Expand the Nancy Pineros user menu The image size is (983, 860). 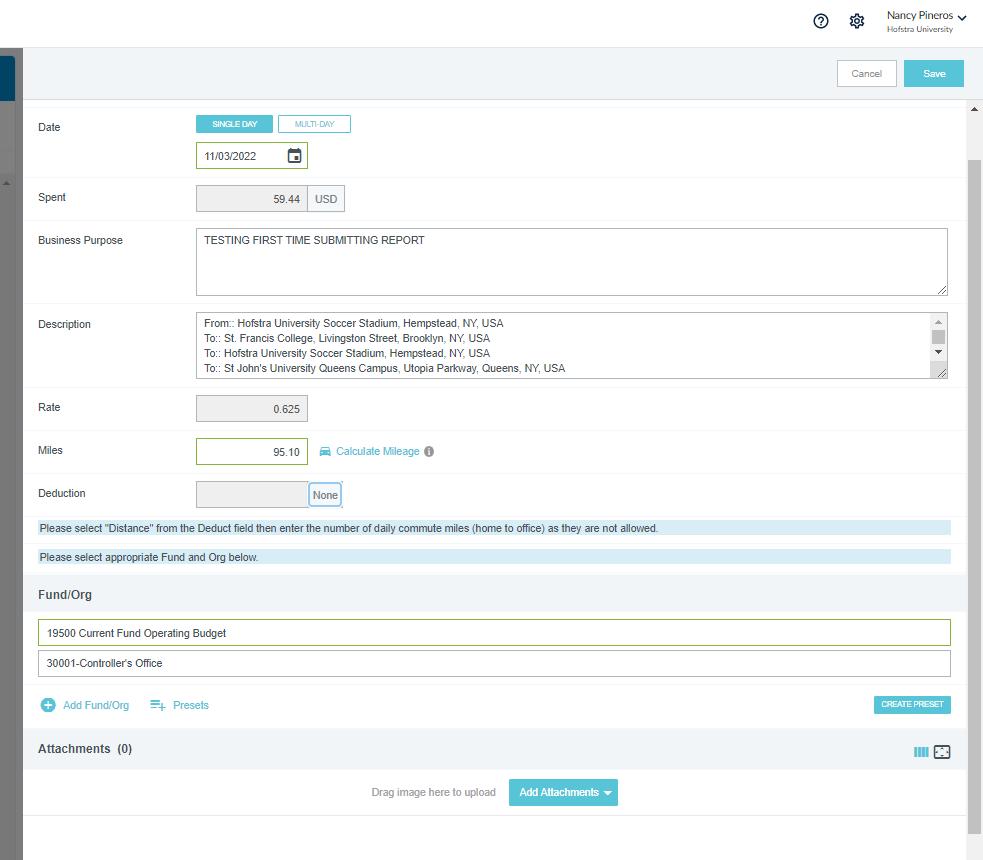(x=926, y=21)
